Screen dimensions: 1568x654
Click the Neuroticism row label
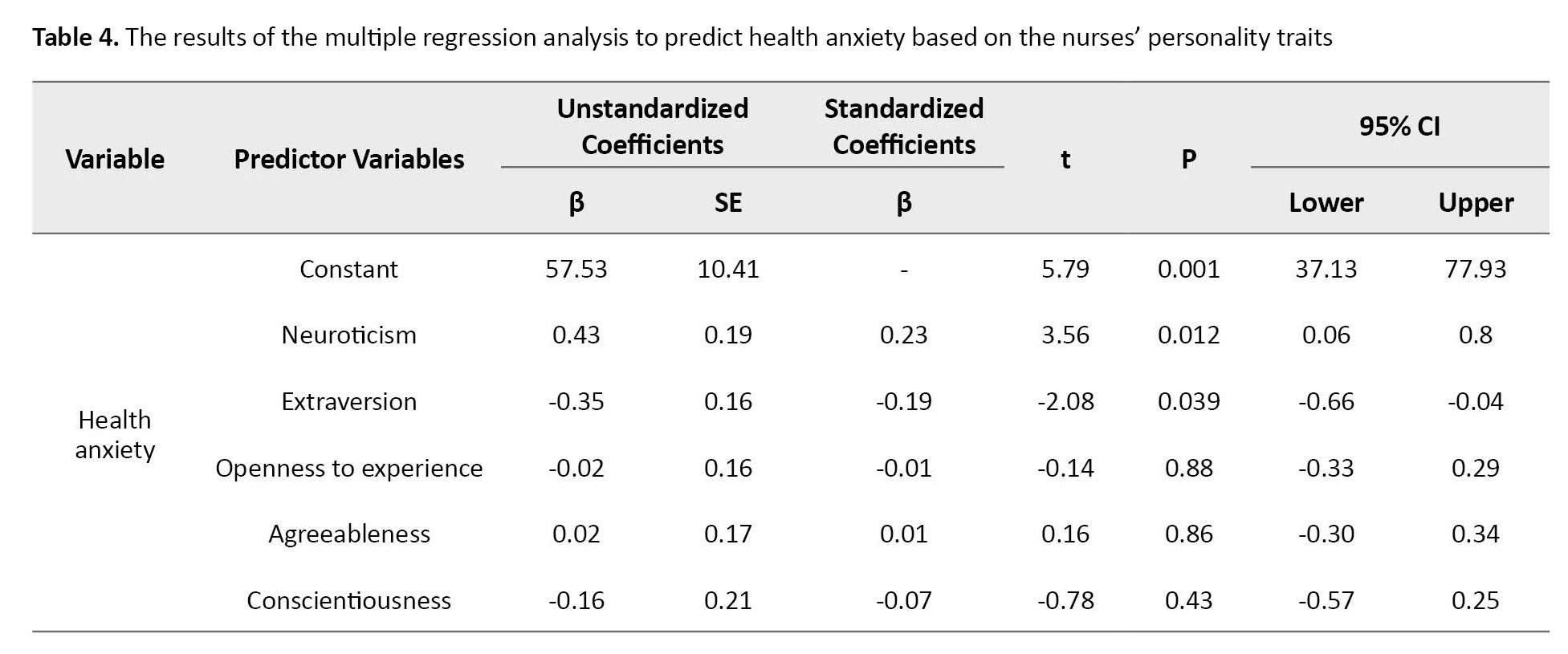pos(348,335)
